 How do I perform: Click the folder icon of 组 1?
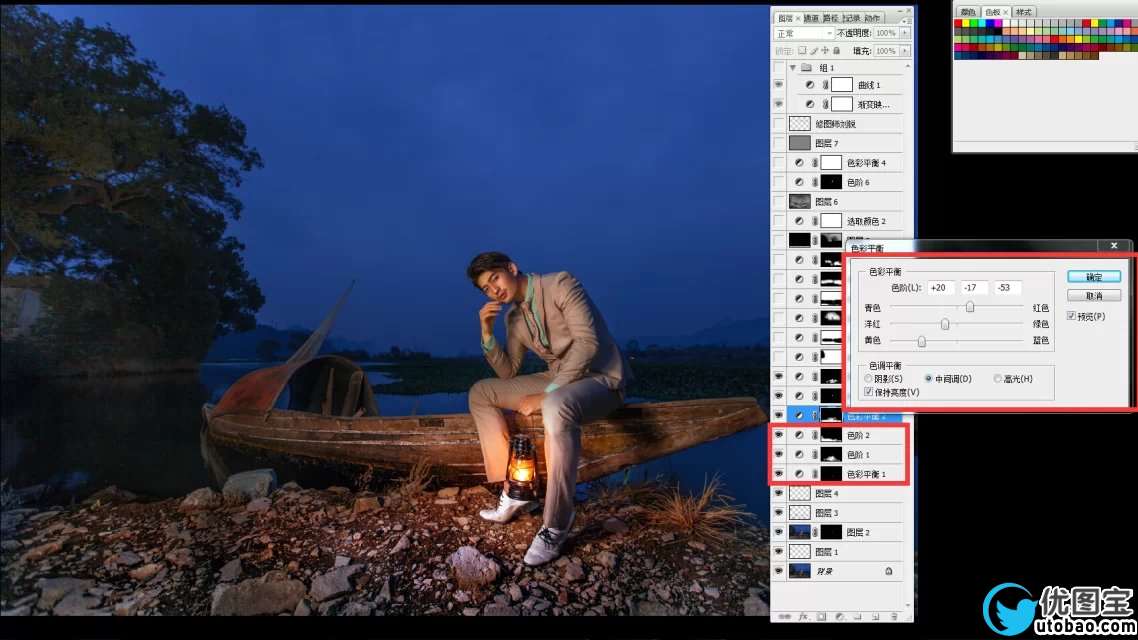pos(806,67)
